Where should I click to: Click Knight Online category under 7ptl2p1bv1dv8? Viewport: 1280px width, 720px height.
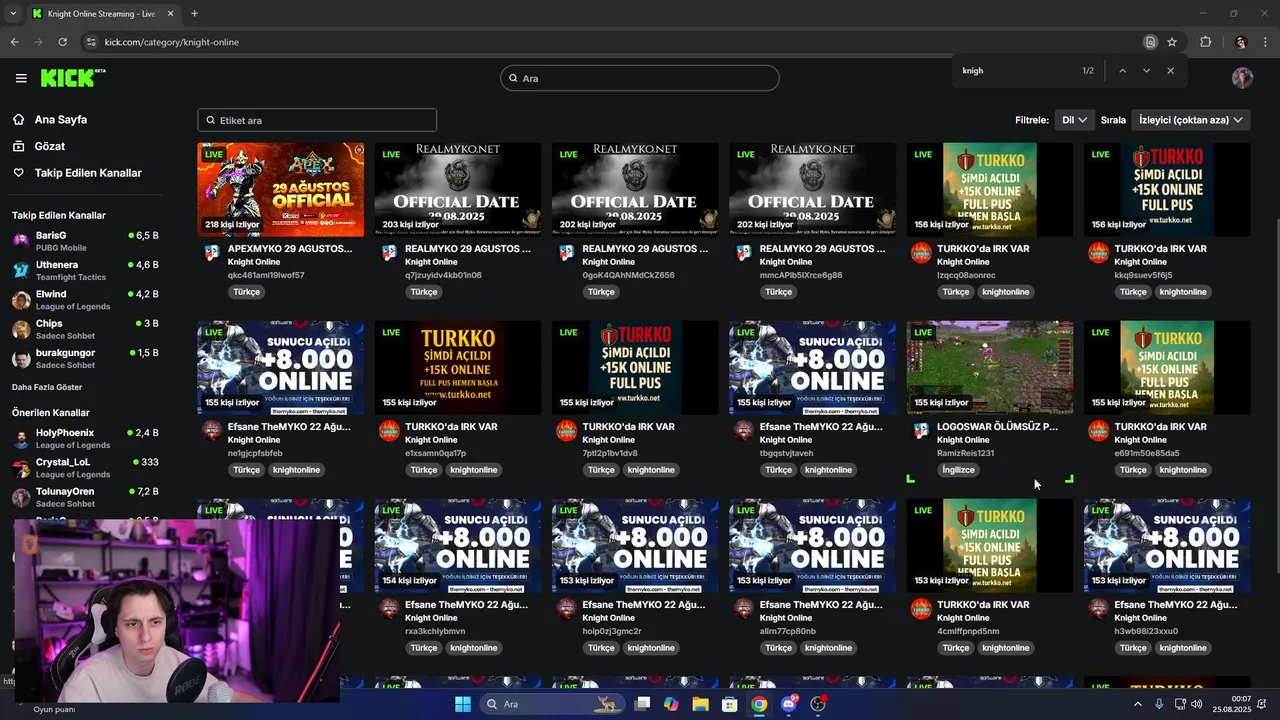click(x=608, y=440)
